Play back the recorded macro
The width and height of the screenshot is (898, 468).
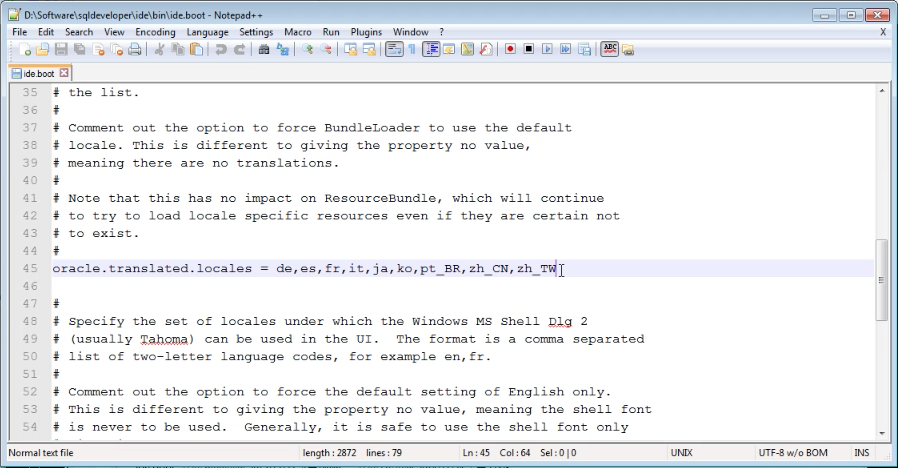547,50
